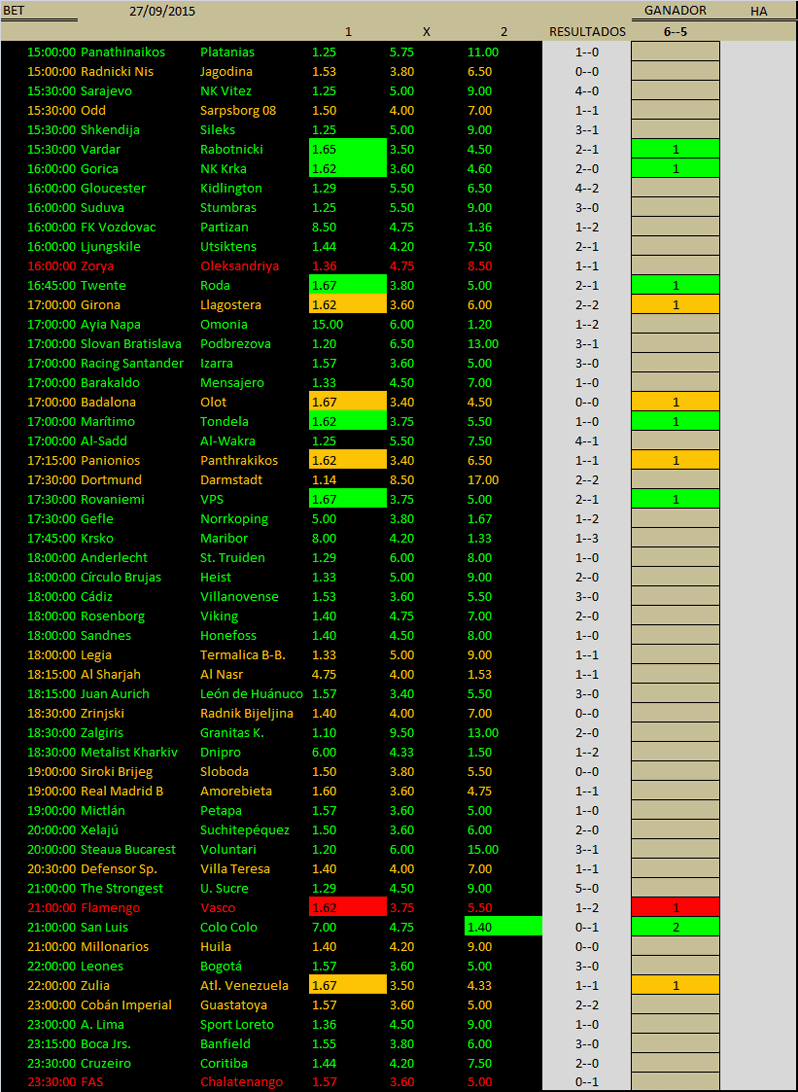Click Cobán Imperial team cell
This screenshot has width=798, height=1092.
click(126, 1005)
